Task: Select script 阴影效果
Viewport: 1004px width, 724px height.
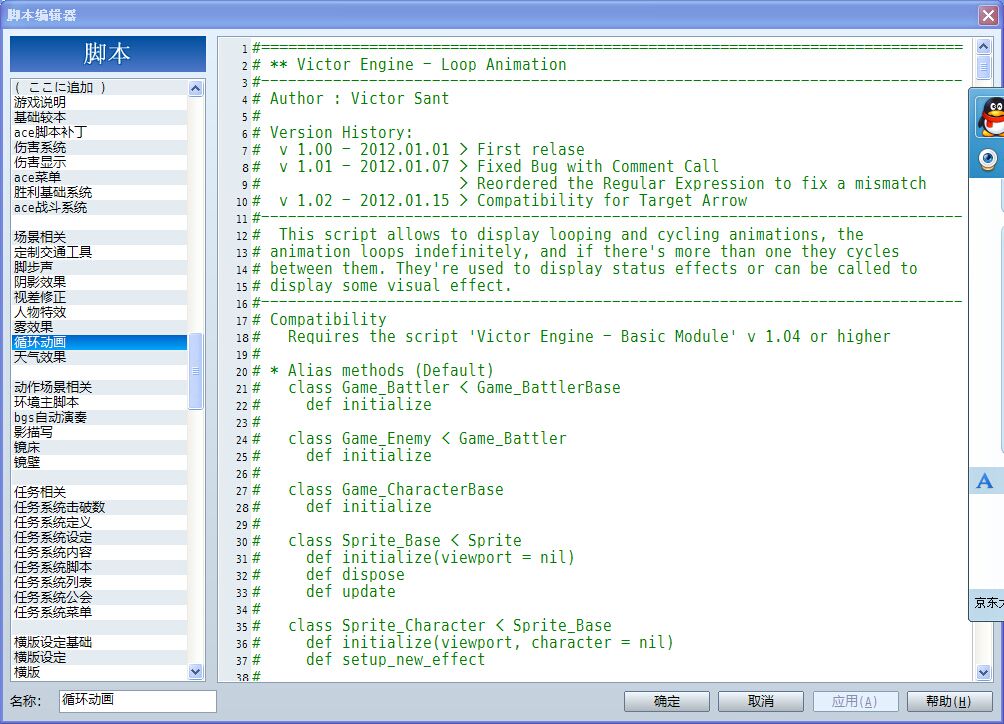Action: coord(100,282)
